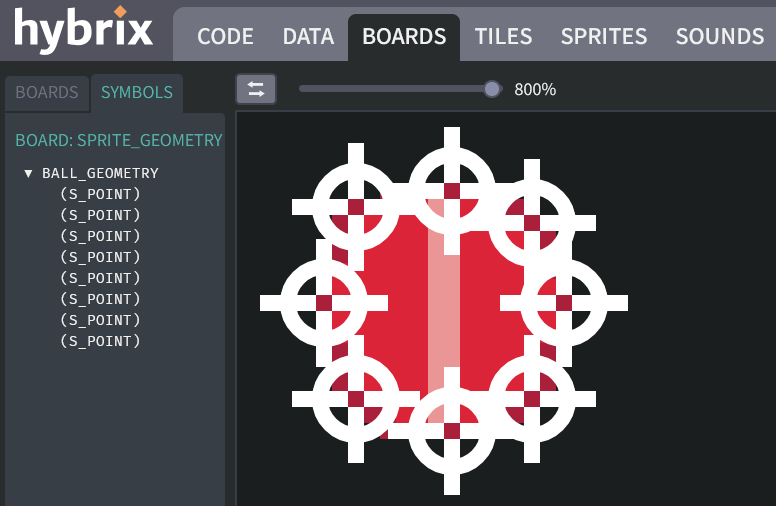Select the first S_POINT entry in the tree
This screenshot has width=776, height=506.
coord(100,194)
